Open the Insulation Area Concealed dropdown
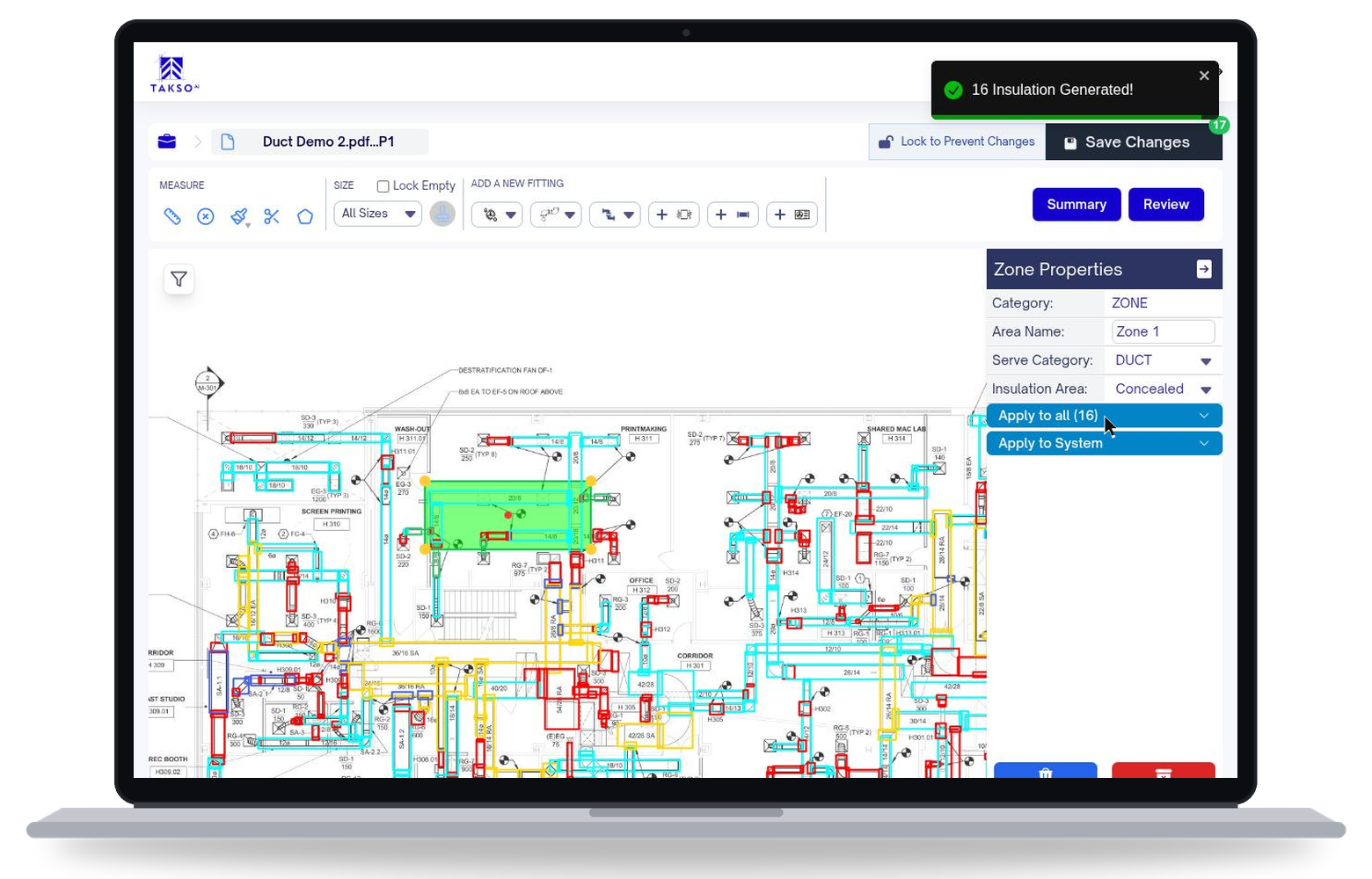Image resolution: width=1372 pixels, height=879 pixels. click(x=1163, y=389)
